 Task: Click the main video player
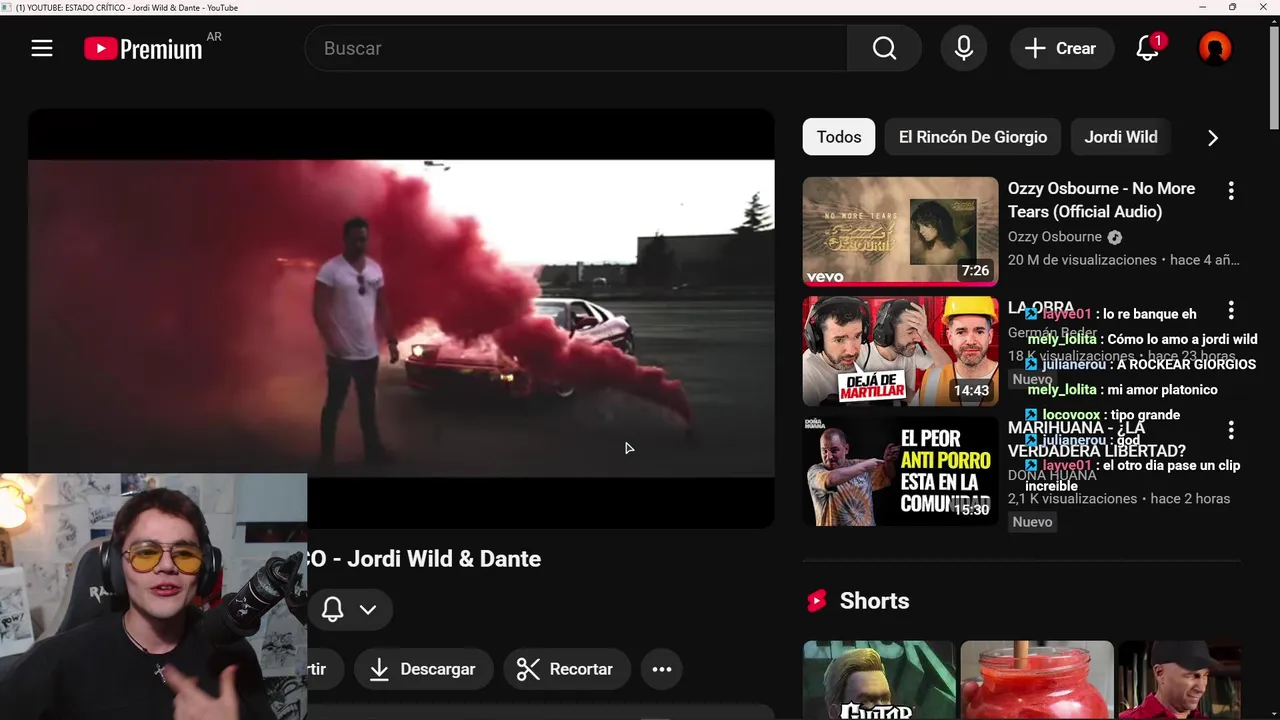point(401,318)
